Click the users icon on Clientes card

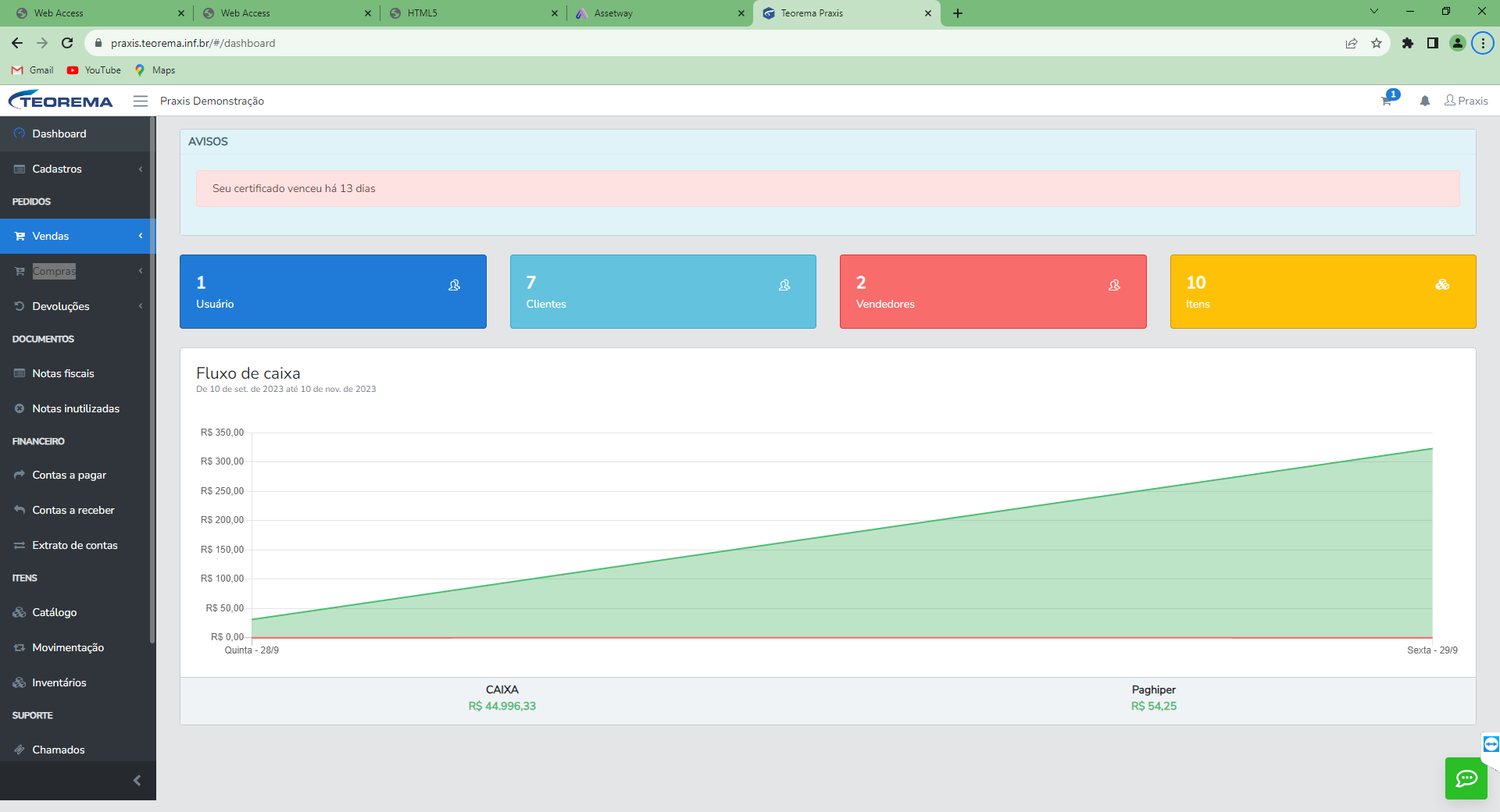click(784, 285)
